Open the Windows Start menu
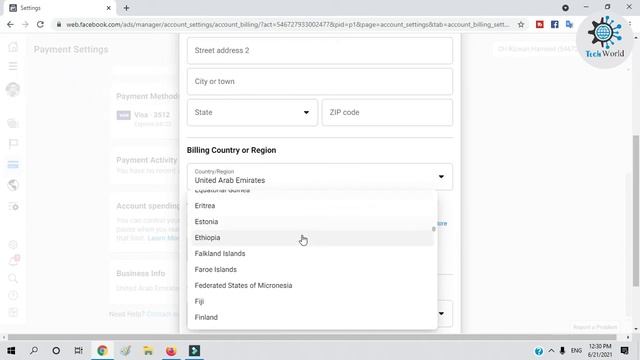This screenshot has width=640, height=360. coord(11,351)
